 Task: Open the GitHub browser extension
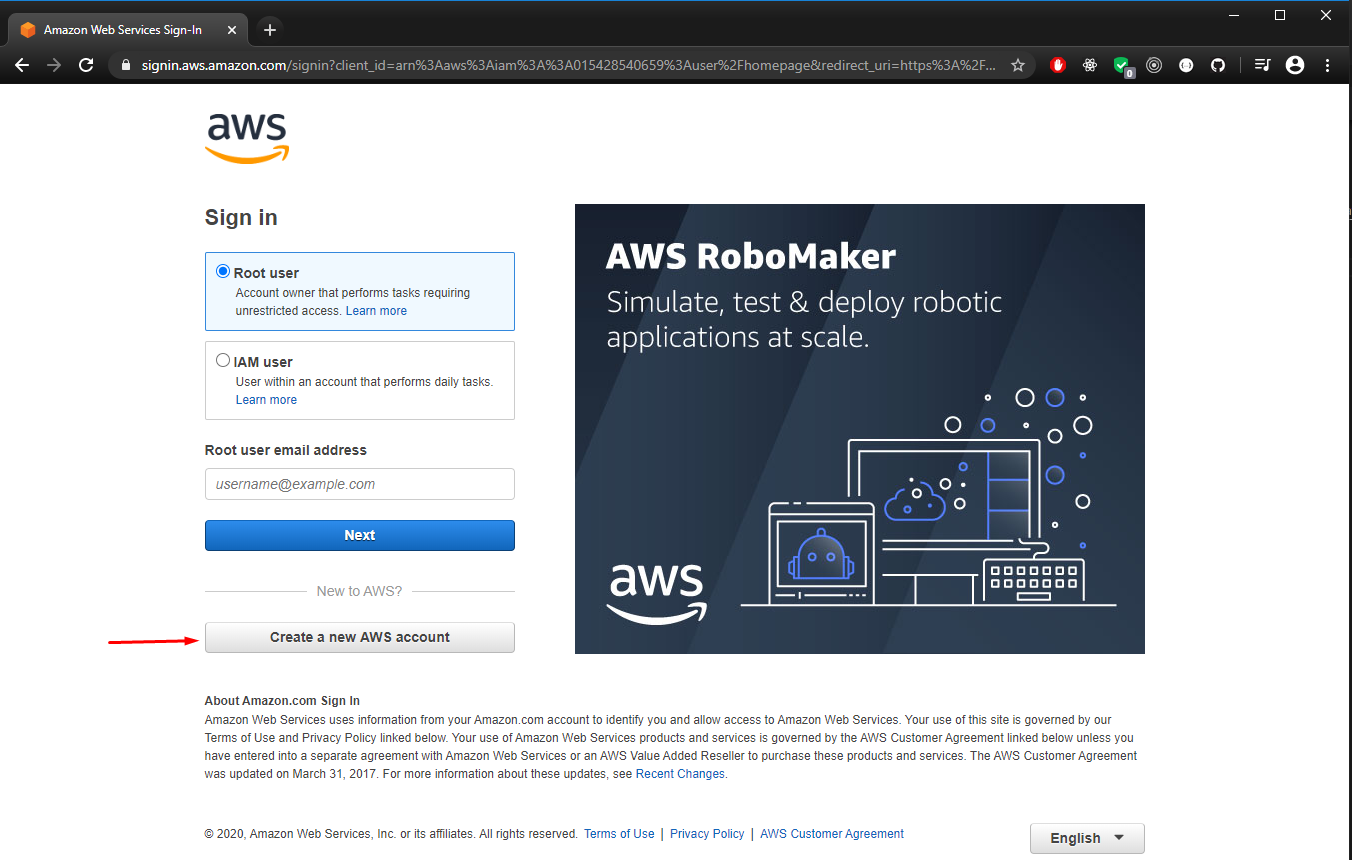(1218, 65)
